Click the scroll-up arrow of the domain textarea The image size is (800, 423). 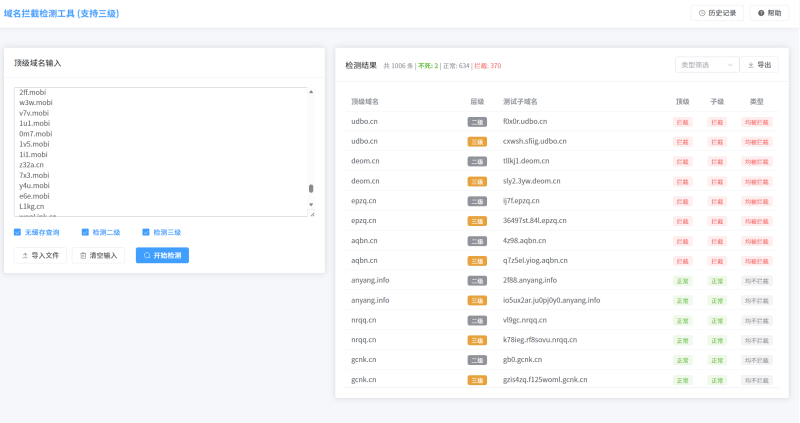pyautogui.click(x=310, y=92)
